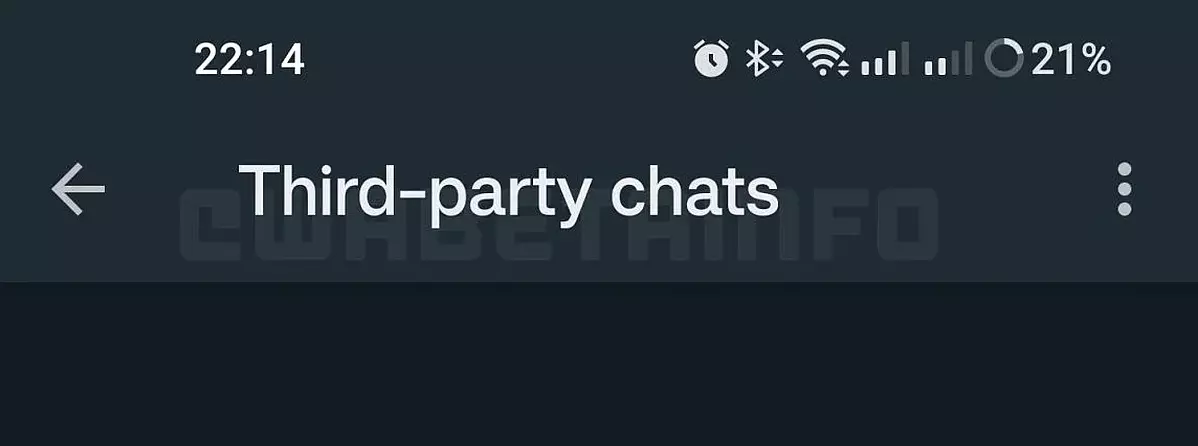This screenshot has width=1198, height=446.
Task: Tap the Wi-Fi signal icon
Action: point(822,57)
